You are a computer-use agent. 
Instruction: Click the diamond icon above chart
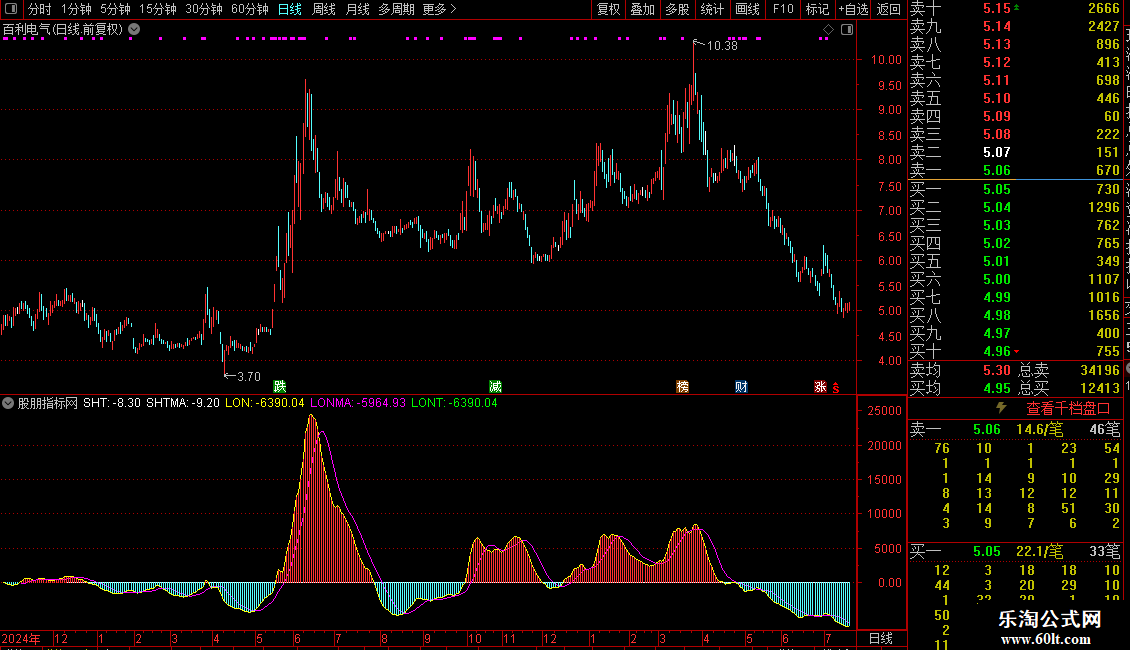[828, 30]
